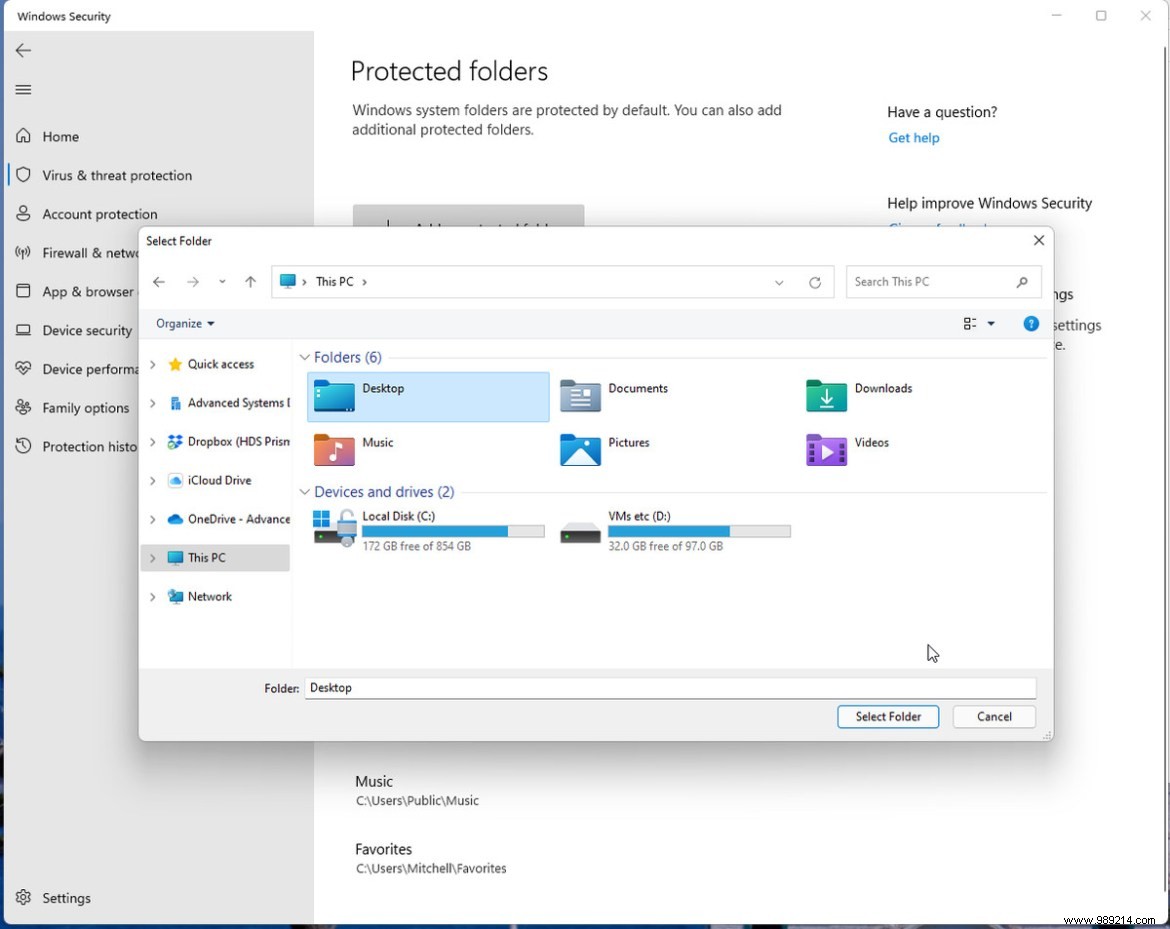This screenshot has height=929, width=1170.
Task: Click the blue help question mark icon
Action: [x=1030, y=323]
